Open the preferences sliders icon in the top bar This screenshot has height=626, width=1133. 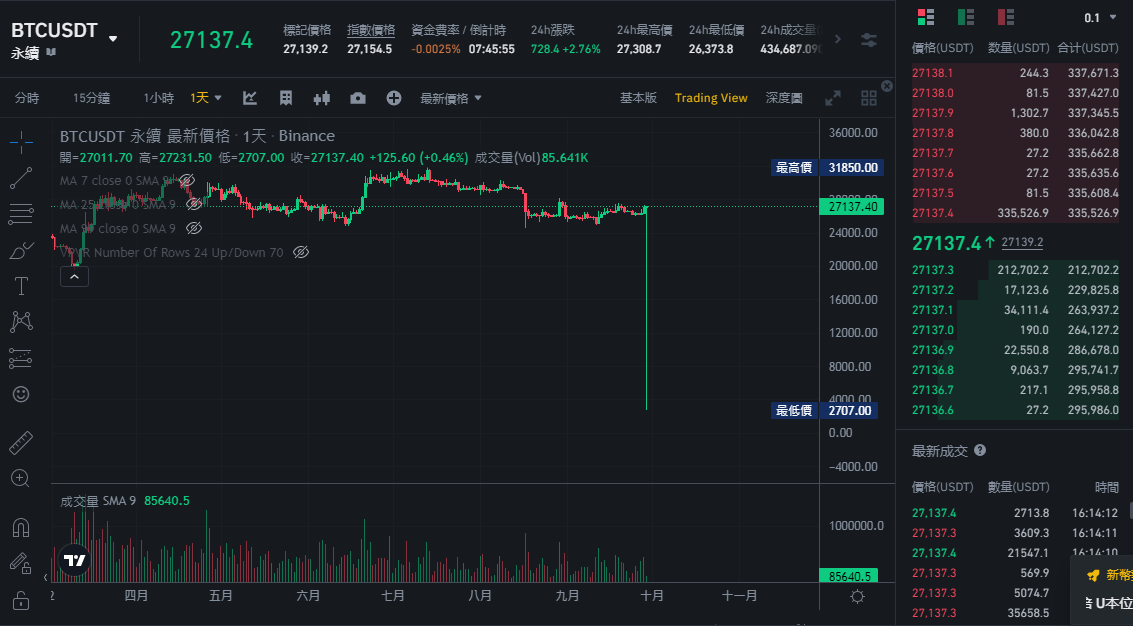[x=869, y=40]
